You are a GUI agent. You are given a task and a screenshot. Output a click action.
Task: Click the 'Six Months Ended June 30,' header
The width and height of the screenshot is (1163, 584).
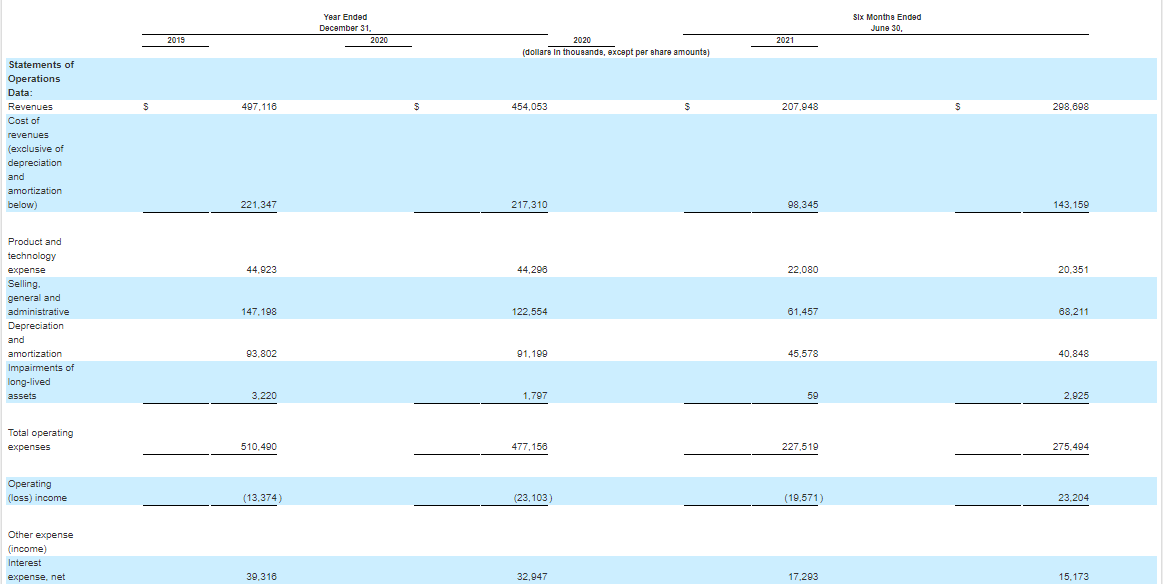(886, 22)
